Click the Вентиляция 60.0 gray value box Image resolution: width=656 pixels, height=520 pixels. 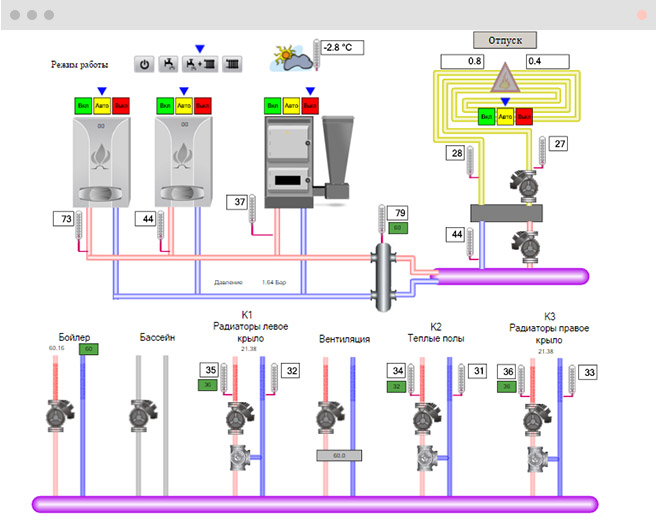339,455
